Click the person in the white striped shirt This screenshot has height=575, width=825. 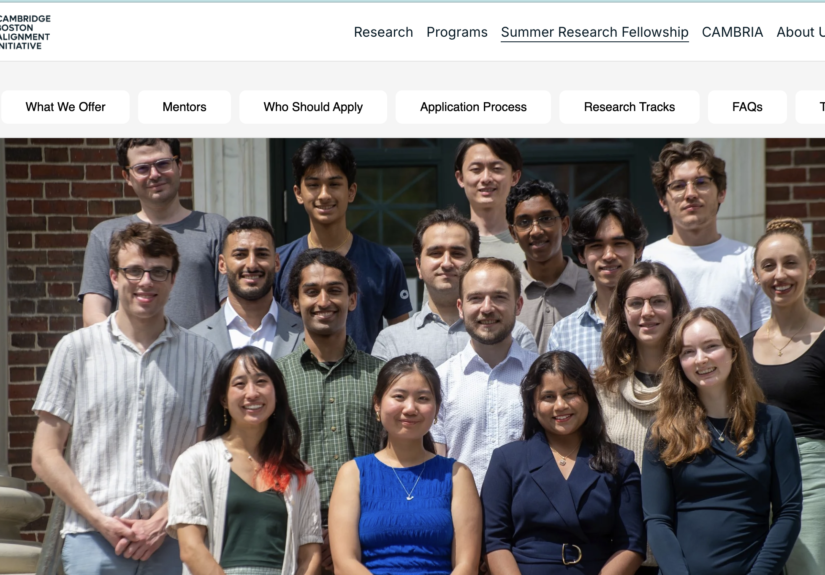point(124,400)
